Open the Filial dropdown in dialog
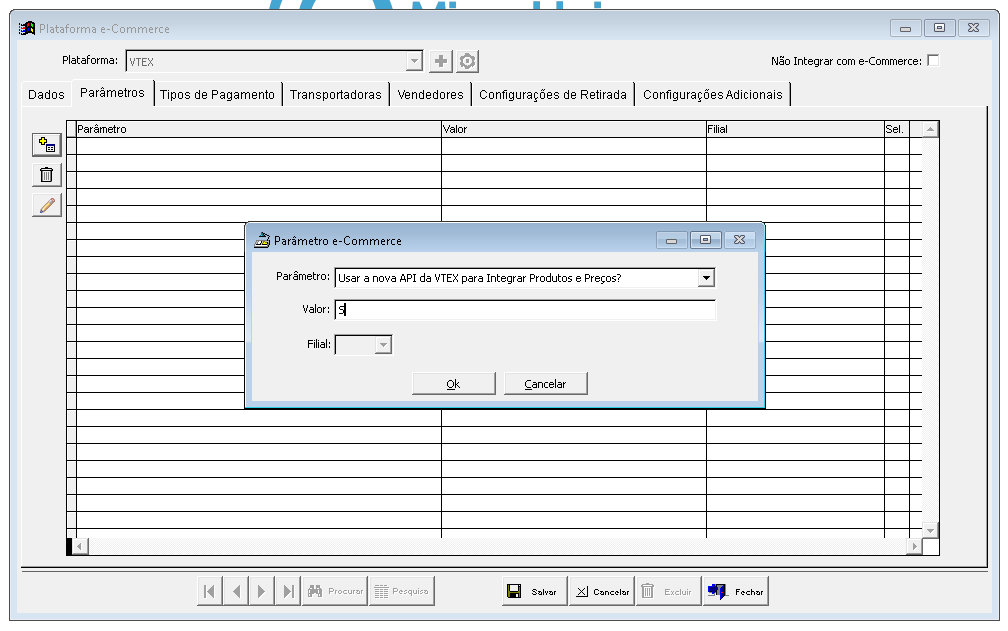 click(383, 344)
